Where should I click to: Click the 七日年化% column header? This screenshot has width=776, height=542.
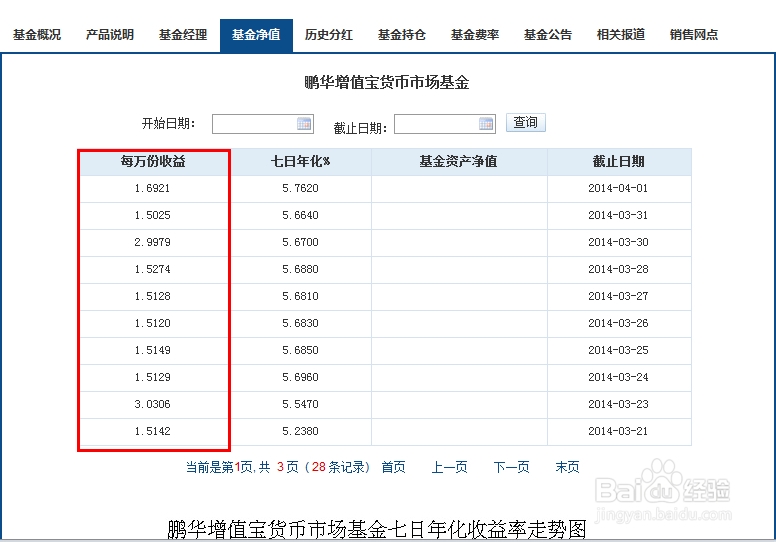(x=300, y=161)
